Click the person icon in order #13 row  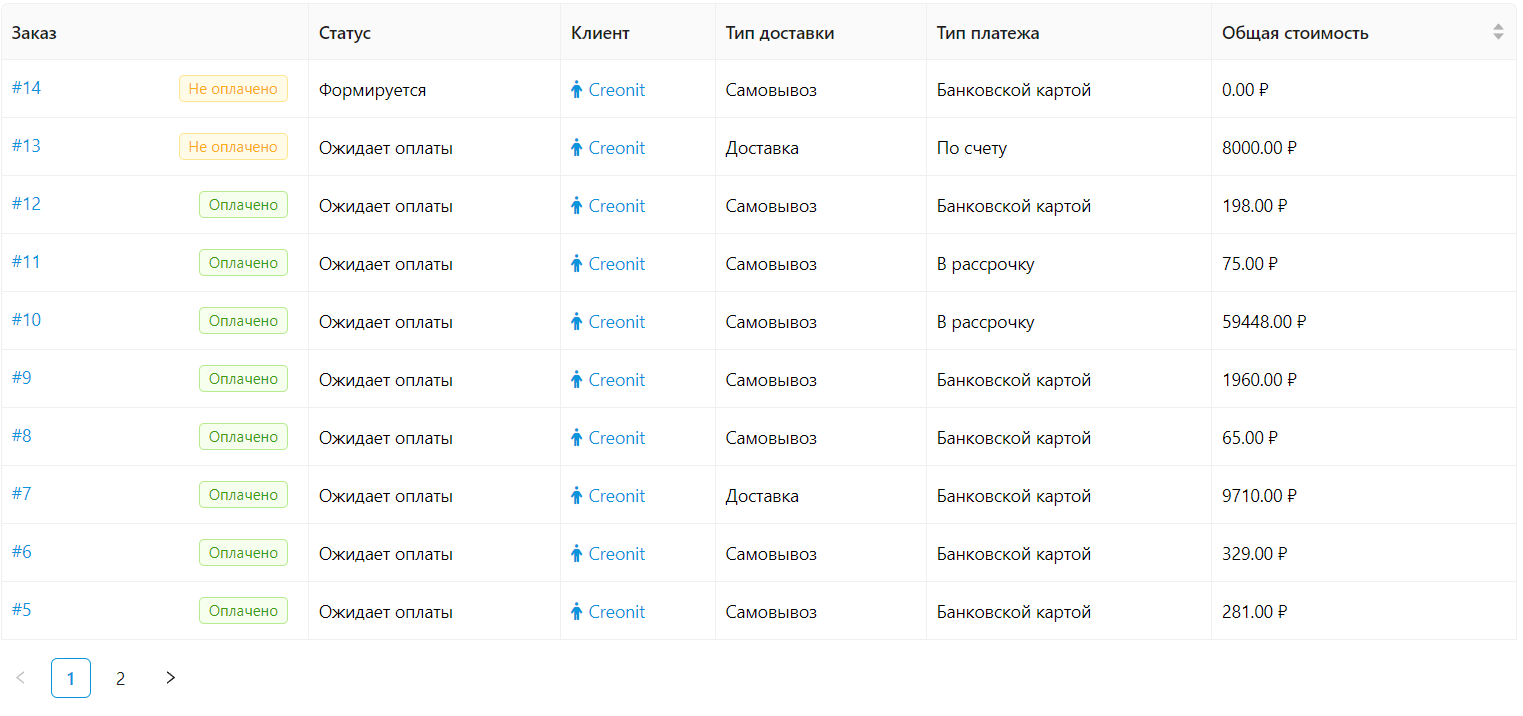(576, 148)
